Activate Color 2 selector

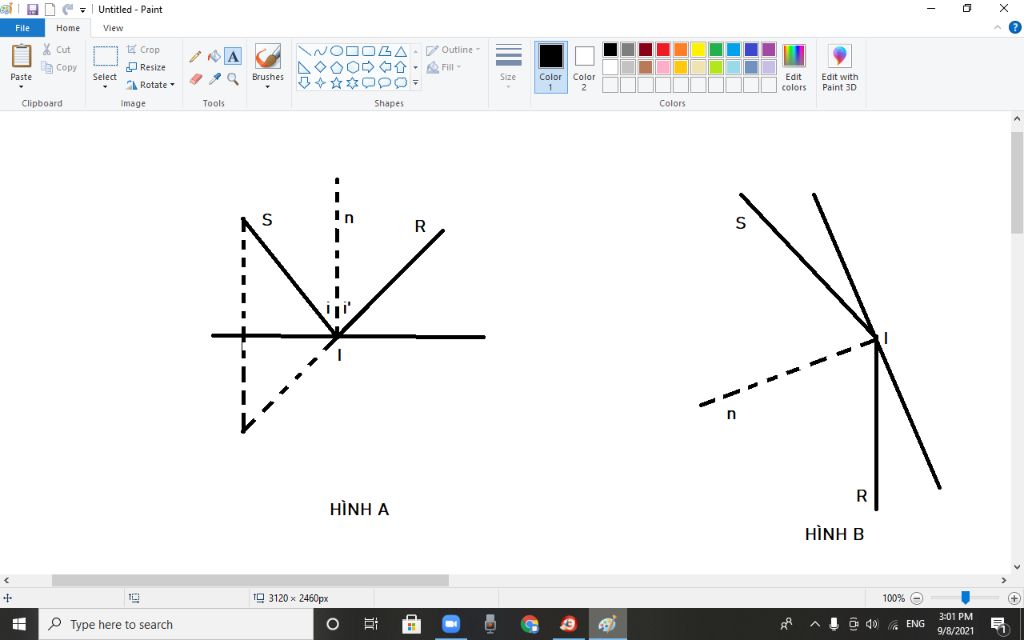(584, 68)
